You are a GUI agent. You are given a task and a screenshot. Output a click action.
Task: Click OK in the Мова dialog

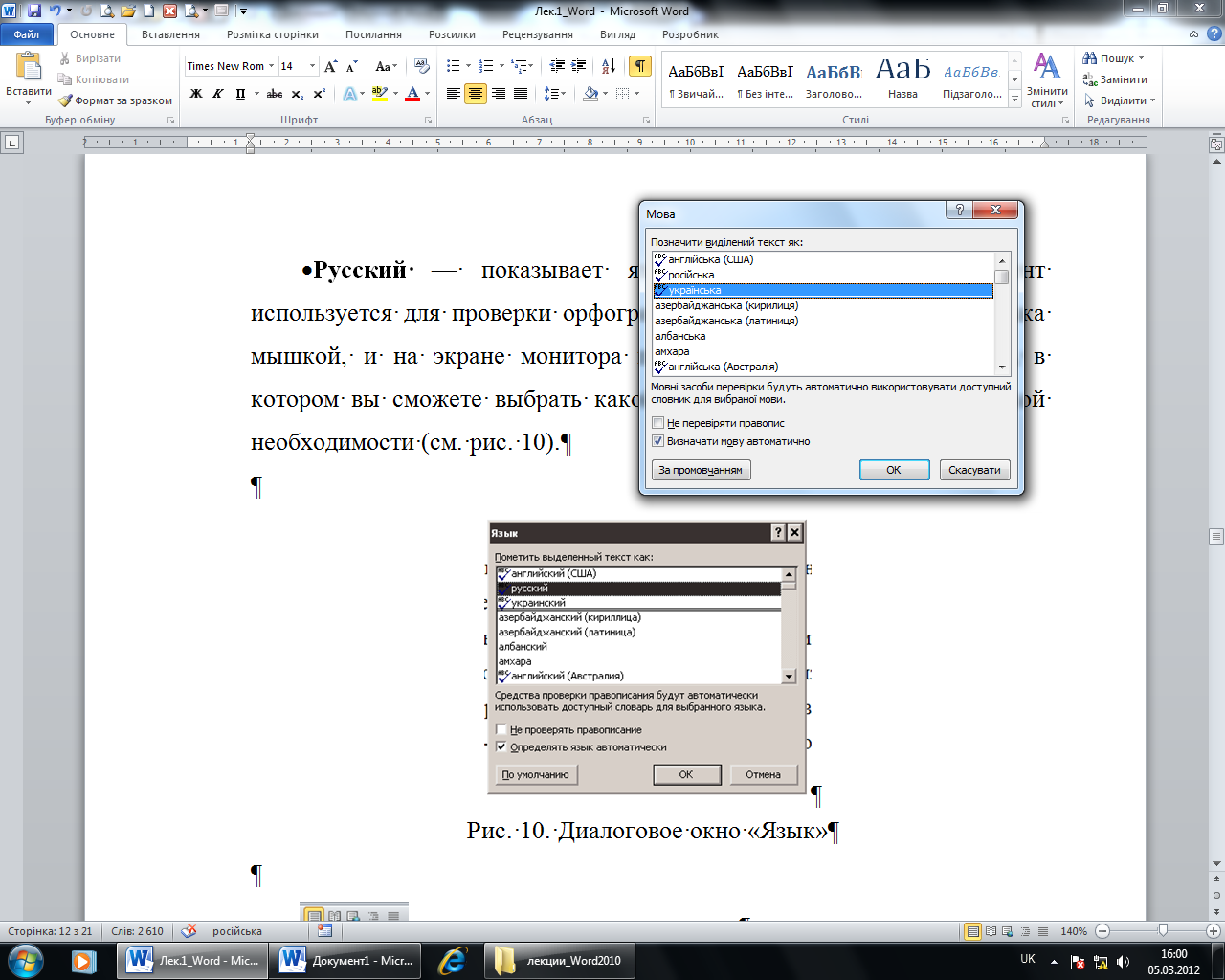point(894,470)
